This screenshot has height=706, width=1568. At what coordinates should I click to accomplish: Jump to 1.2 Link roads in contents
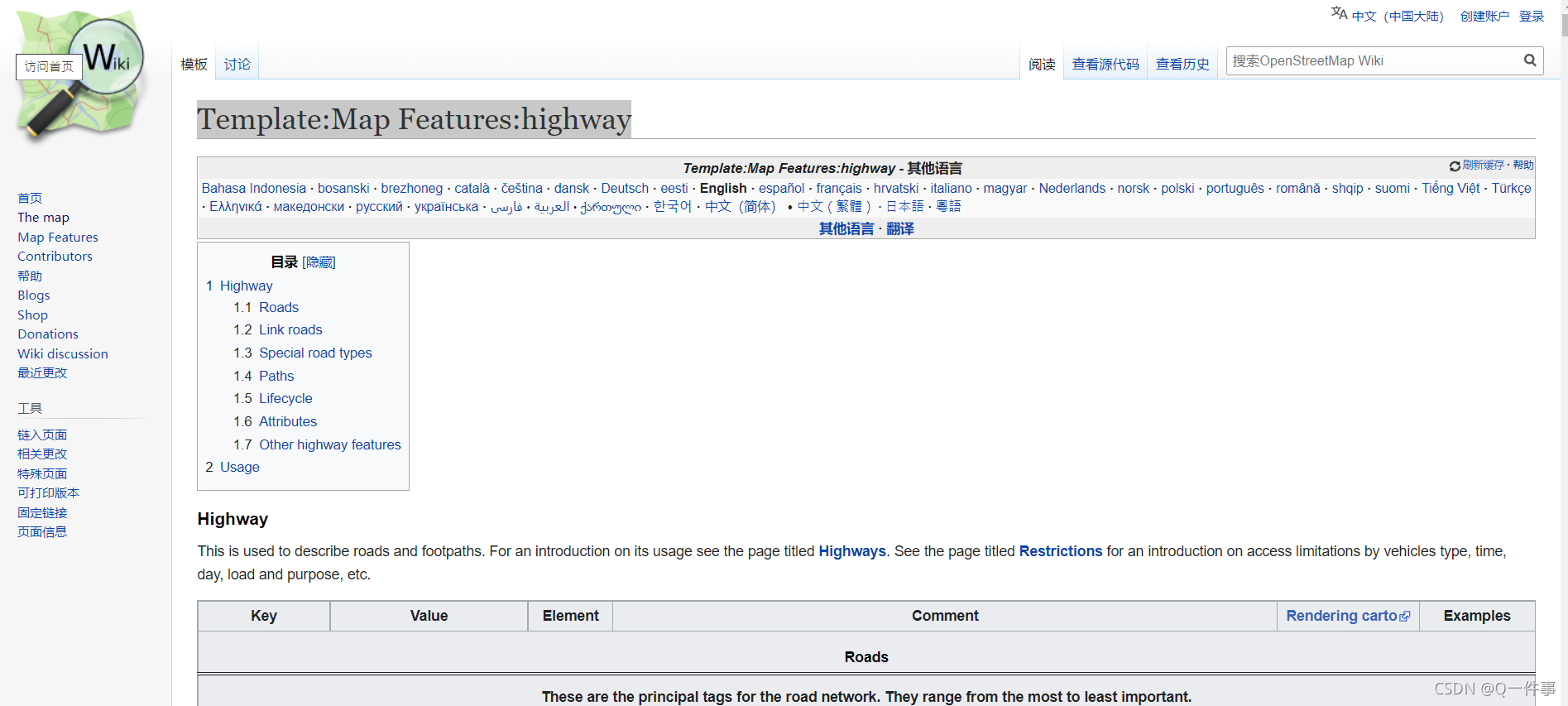tap(277, 329)
